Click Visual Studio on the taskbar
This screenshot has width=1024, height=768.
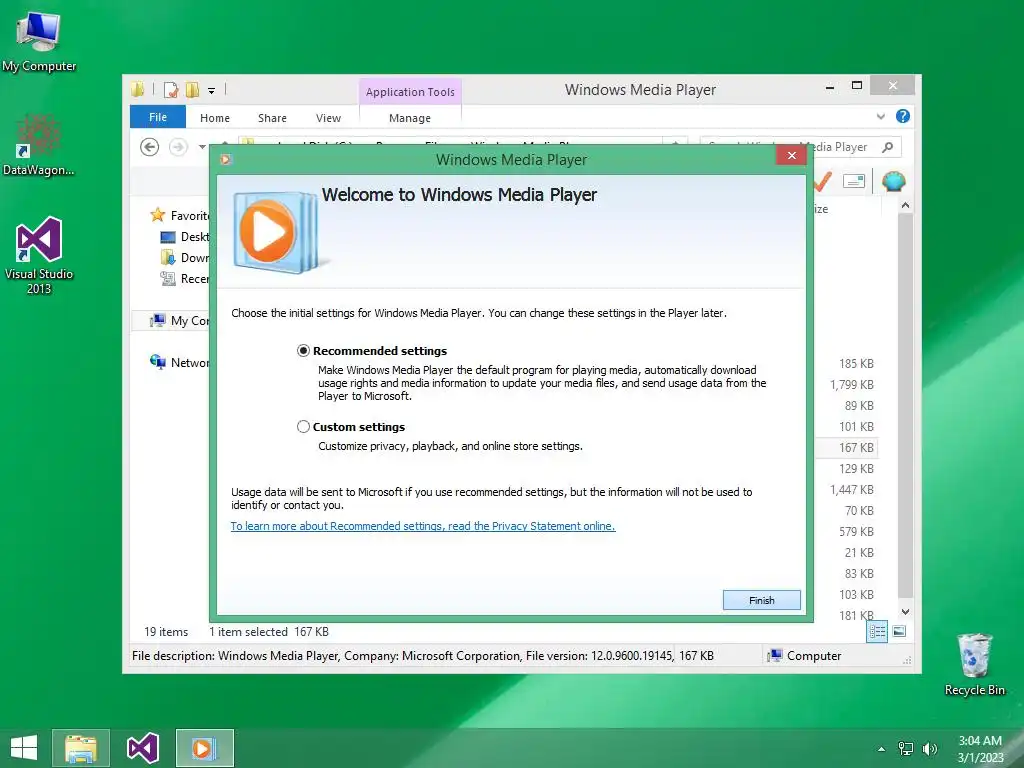[x=143, y=748]
